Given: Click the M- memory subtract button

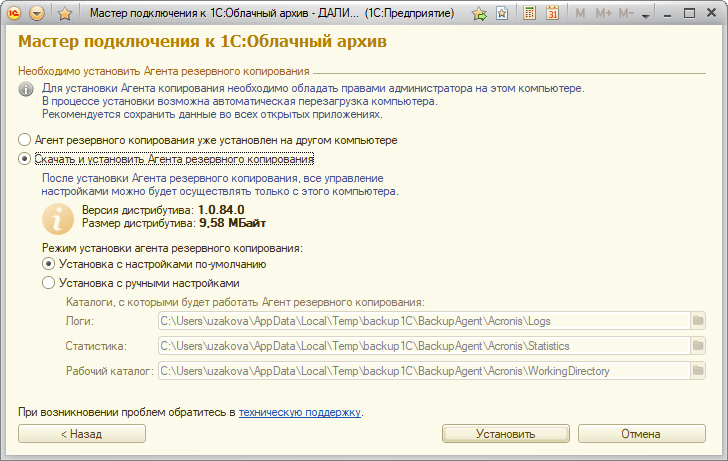Looking at the screenshot, I should (x=626, y=13).
